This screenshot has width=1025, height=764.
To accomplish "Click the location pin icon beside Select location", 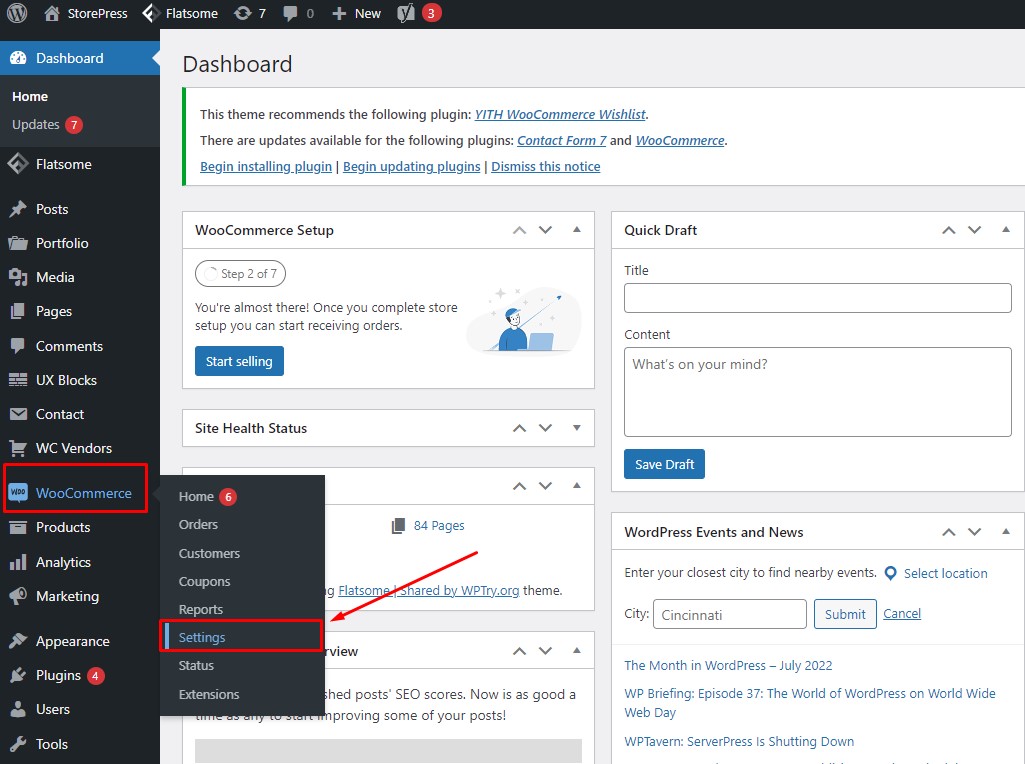I will point(890,573).
